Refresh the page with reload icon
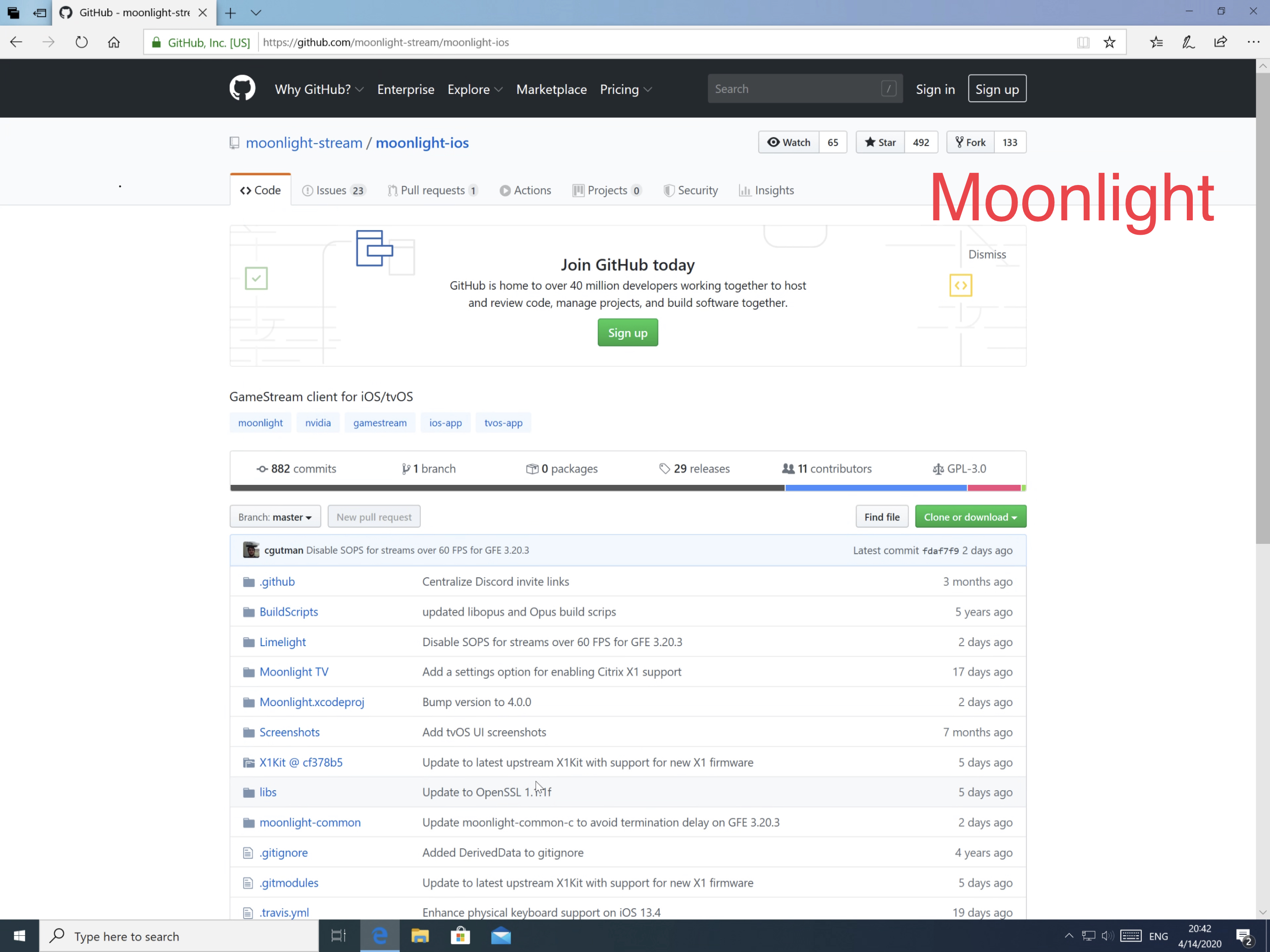The width and height of the screenshot is (1270, 952). 81,42
